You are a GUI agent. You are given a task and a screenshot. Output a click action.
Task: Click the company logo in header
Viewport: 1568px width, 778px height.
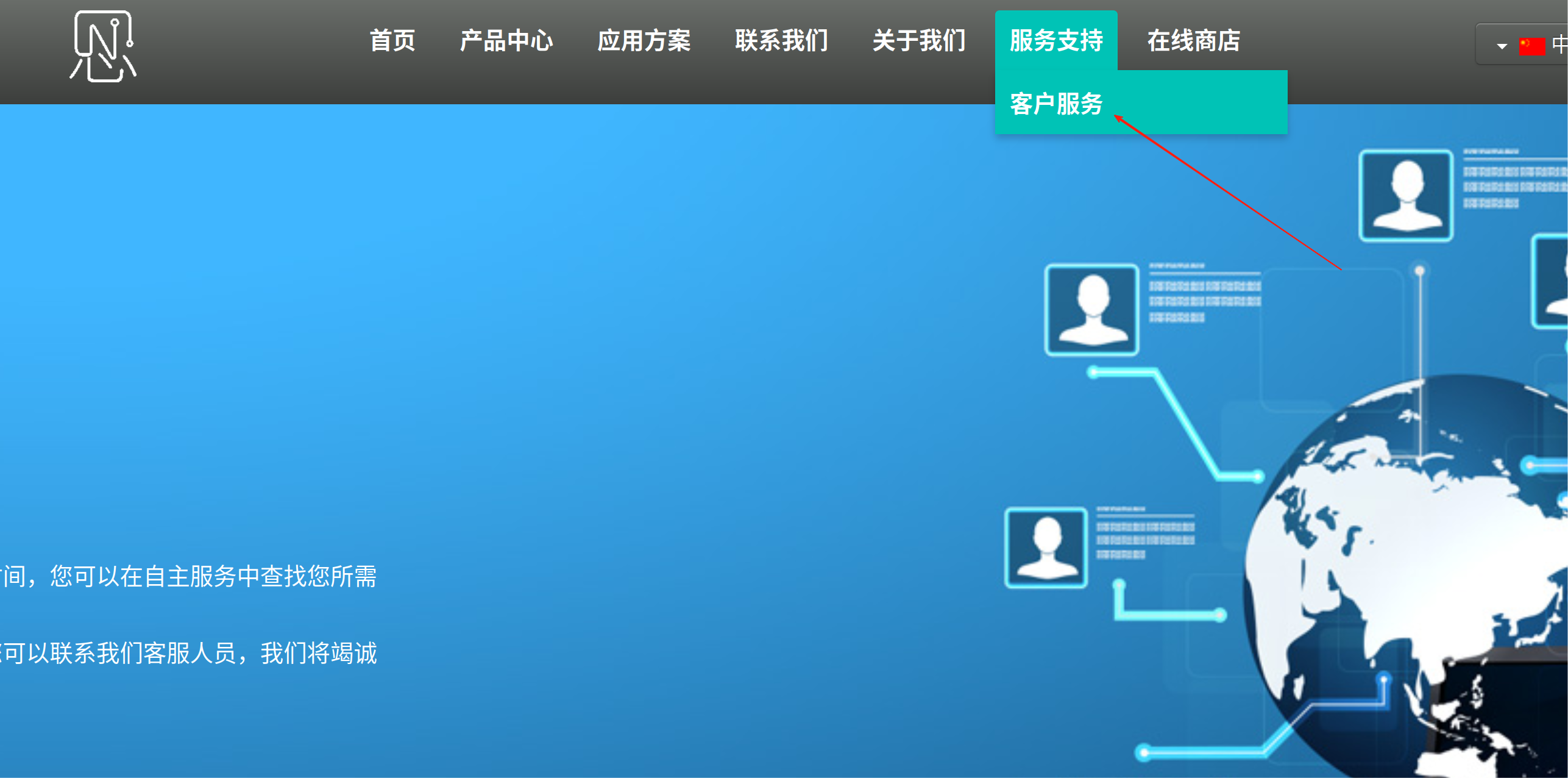click(103, 47)
